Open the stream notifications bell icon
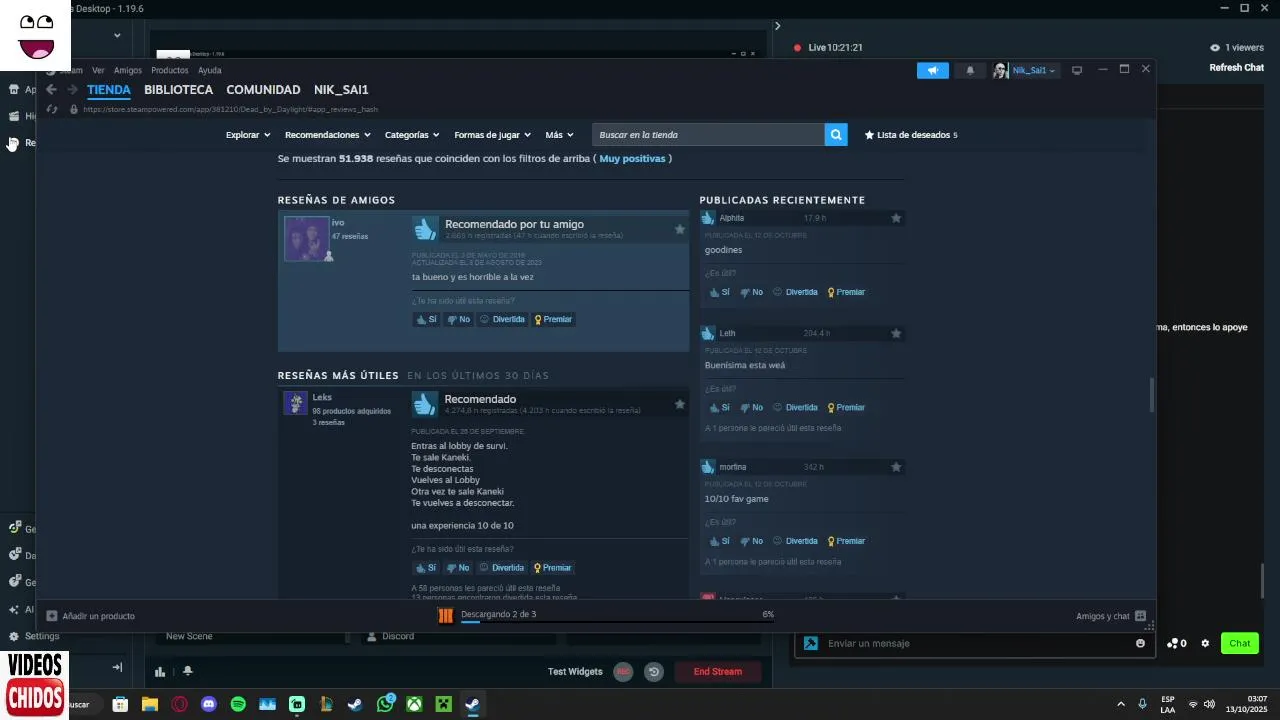This screenshot has height=720, width=1280. 187,671
